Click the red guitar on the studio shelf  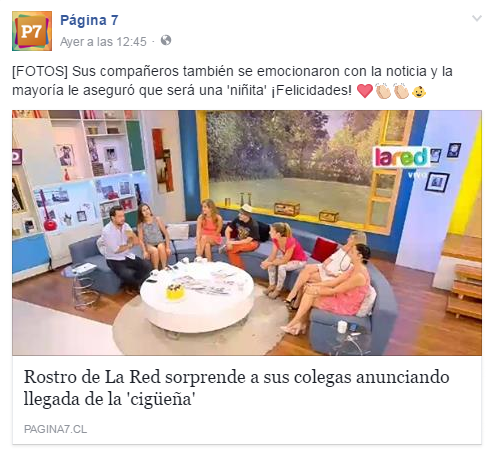pos(48,213)
